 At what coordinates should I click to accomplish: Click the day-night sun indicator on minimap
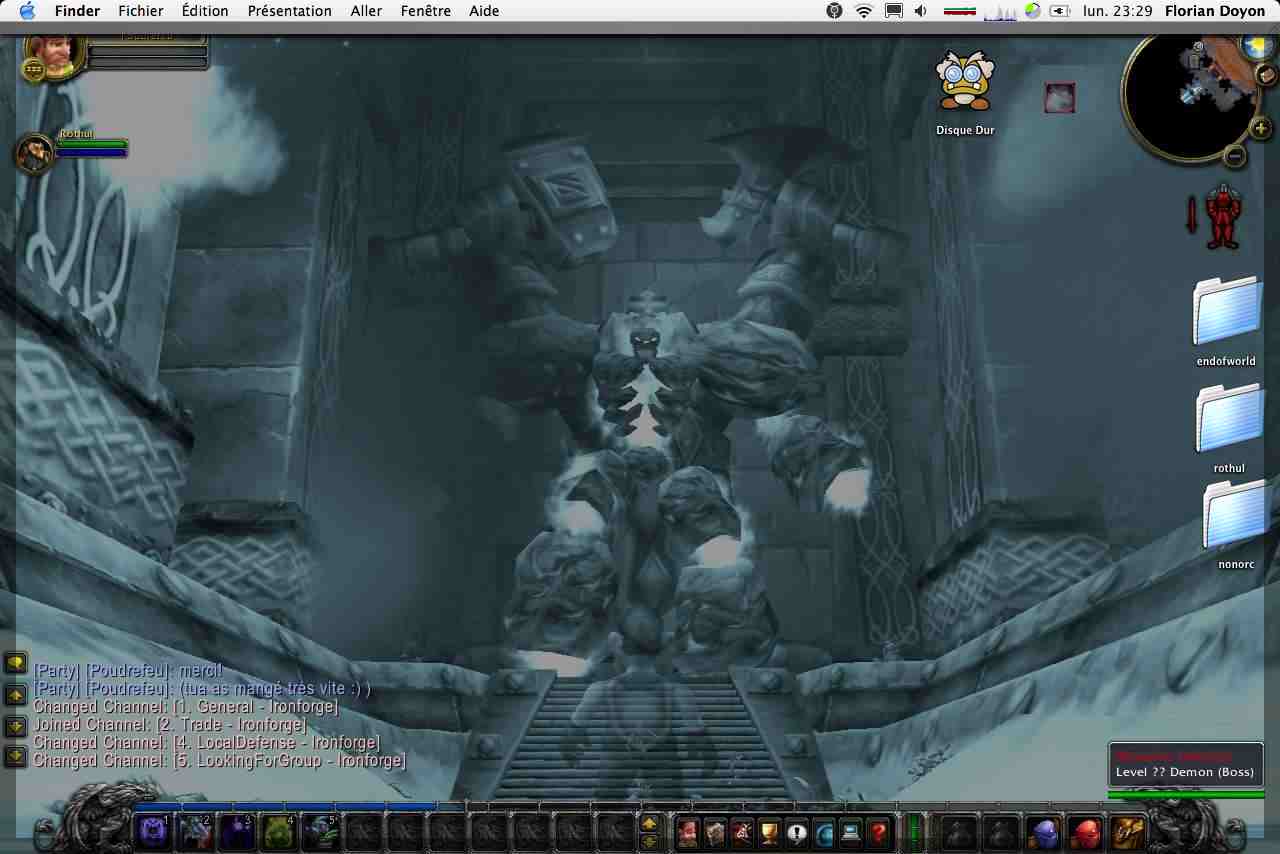1256,45
